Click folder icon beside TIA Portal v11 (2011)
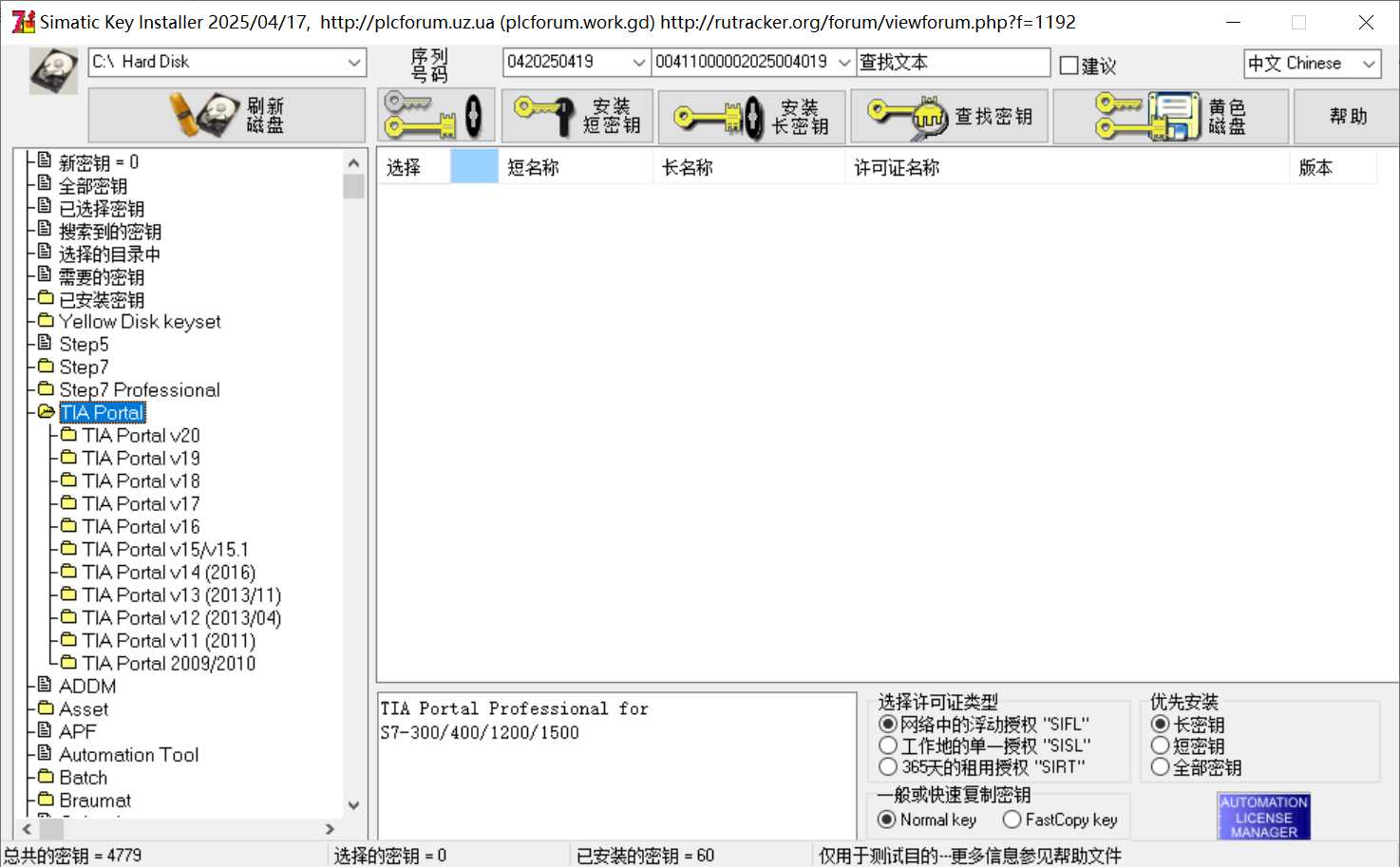The image size is (1400, 867). [x=68, y=639]
